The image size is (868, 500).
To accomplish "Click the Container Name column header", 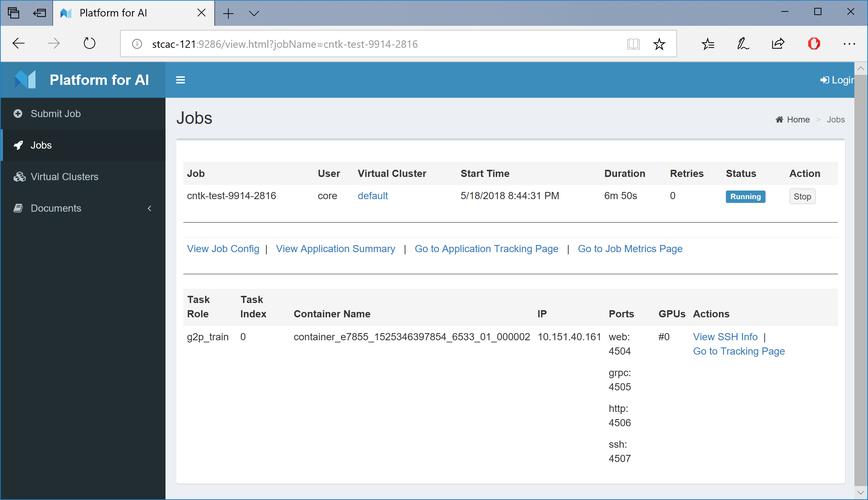I will (x=332, y=314).
